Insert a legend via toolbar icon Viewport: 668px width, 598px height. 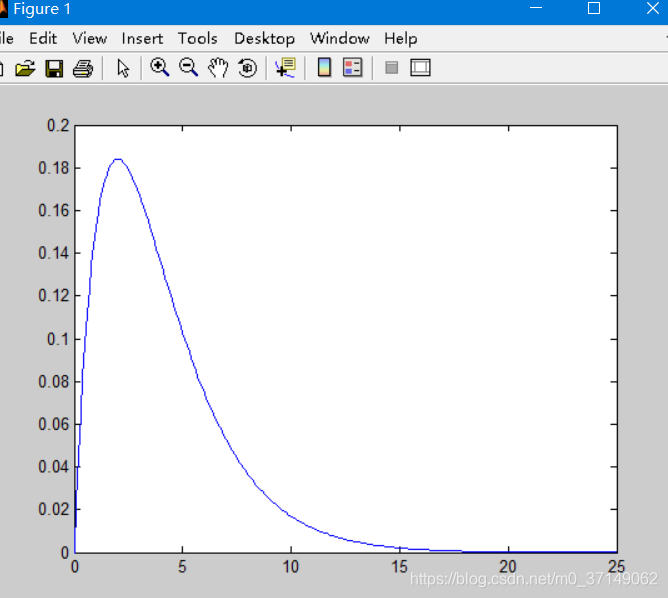point(353,67)
